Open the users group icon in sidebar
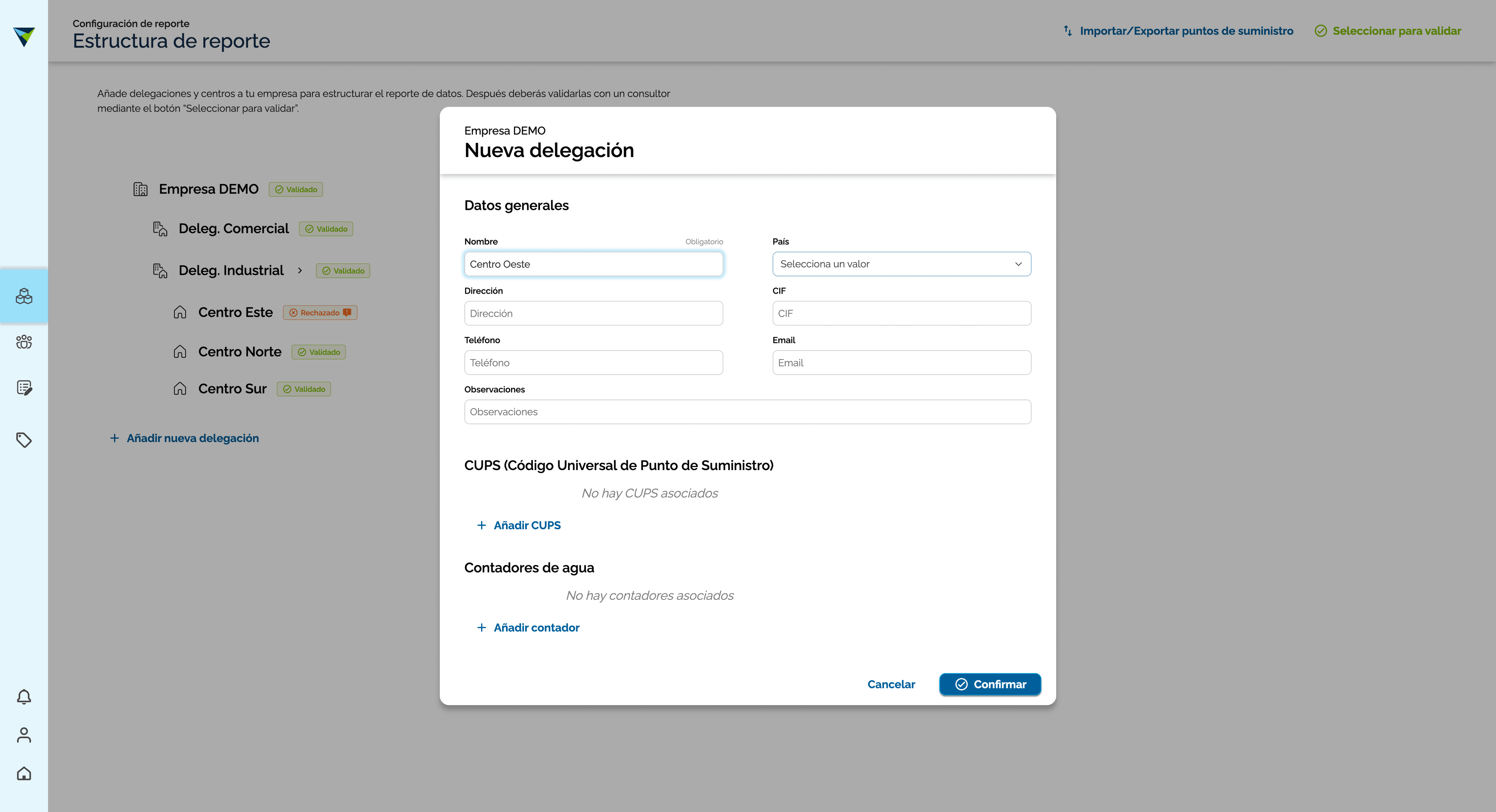This screenshot has width=1496, height=812. click(24, 342)
